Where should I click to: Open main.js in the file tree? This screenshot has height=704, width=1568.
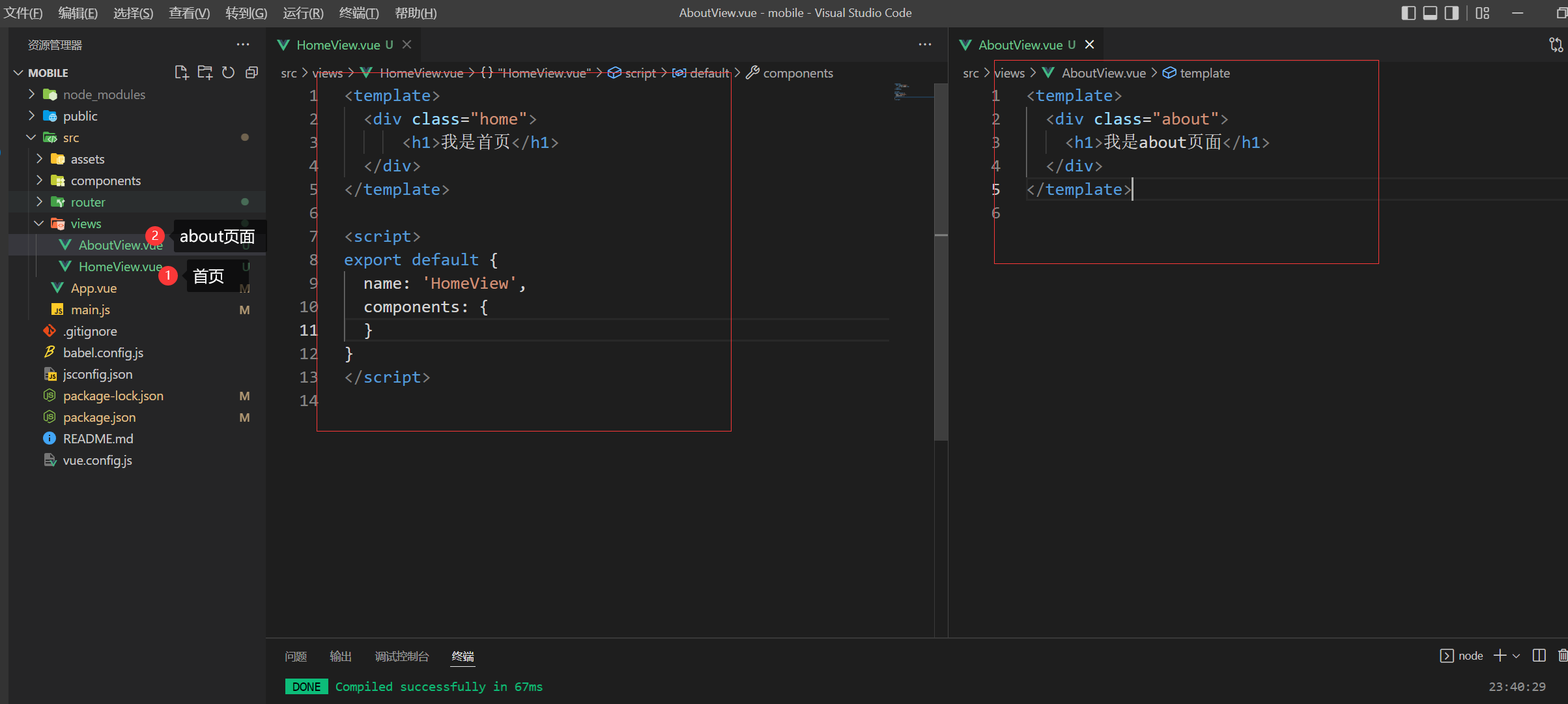[91, 310]
